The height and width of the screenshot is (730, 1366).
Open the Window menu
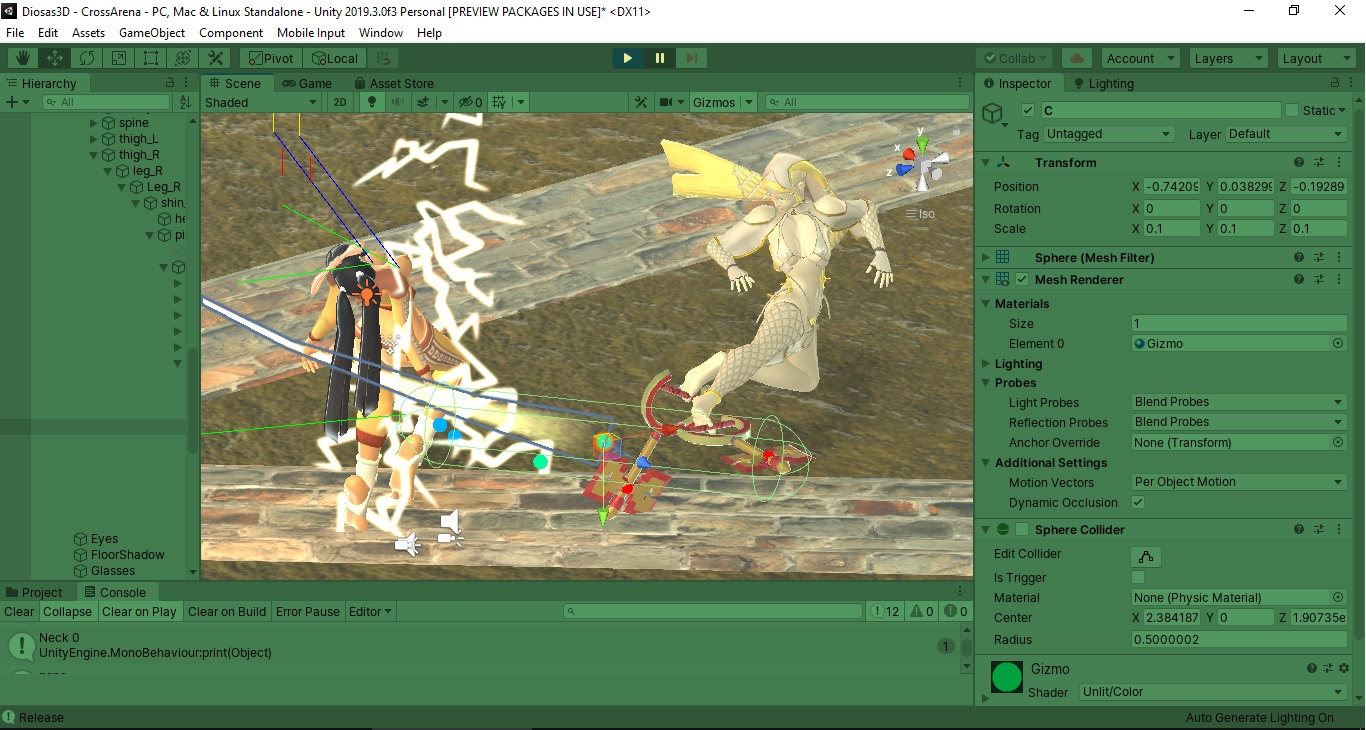(381, 33)
